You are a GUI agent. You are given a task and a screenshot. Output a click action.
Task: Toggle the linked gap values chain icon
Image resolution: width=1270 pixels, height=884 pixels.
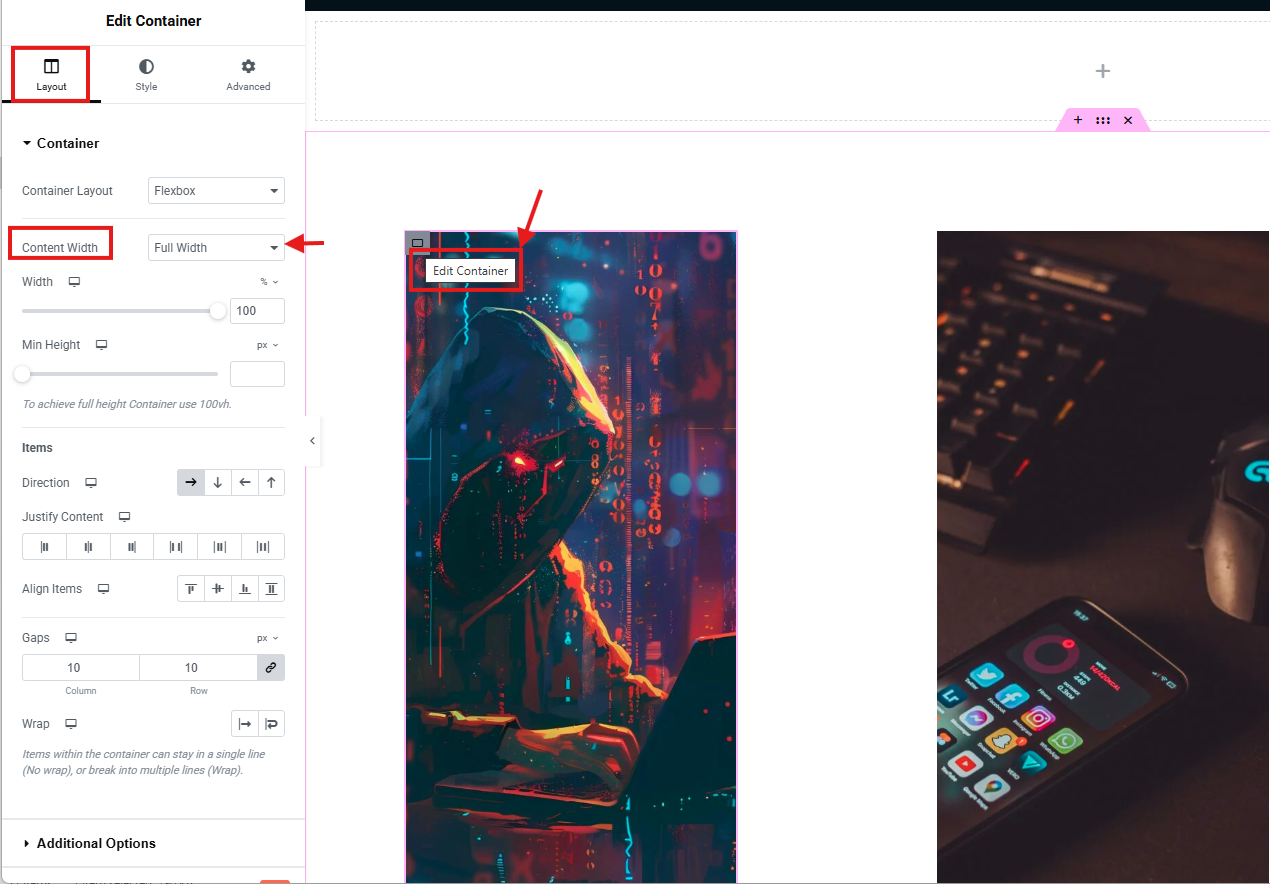tap(271, 668)
